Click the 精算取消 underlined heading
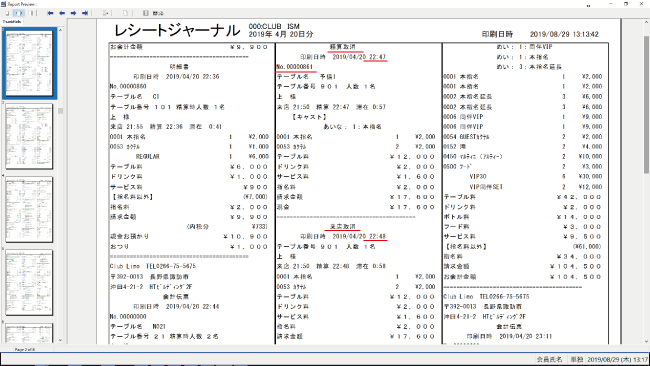The width and height of the screenshot is (650, 366). click(x=342, y=47)
